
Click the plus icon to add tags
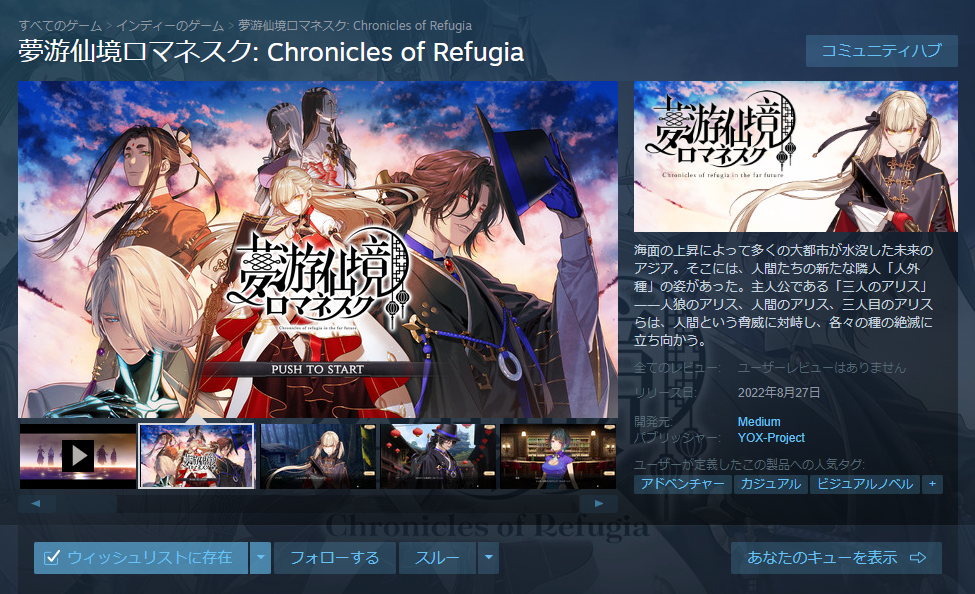[x=932, y=484]
